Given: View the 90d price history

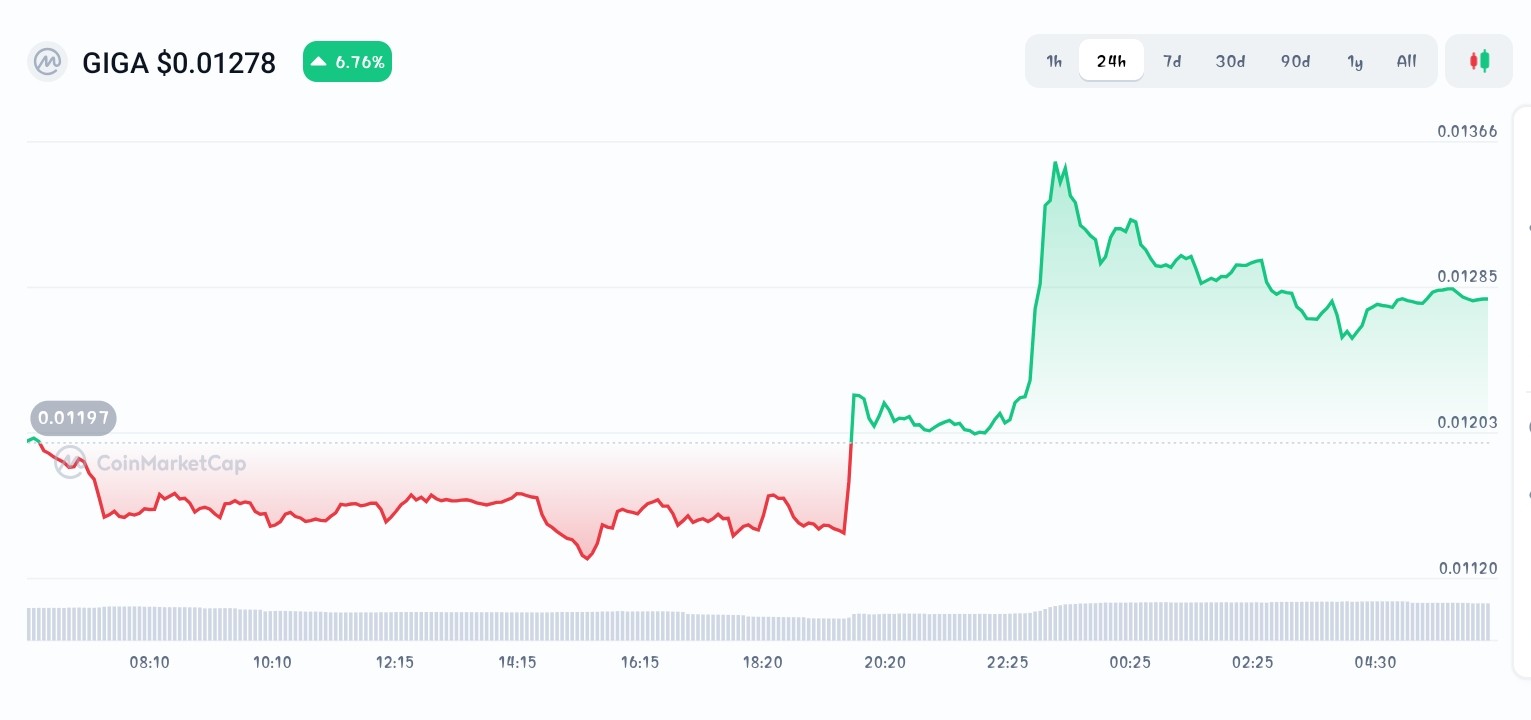Looking at the screenshot, I should (1295, 61).
